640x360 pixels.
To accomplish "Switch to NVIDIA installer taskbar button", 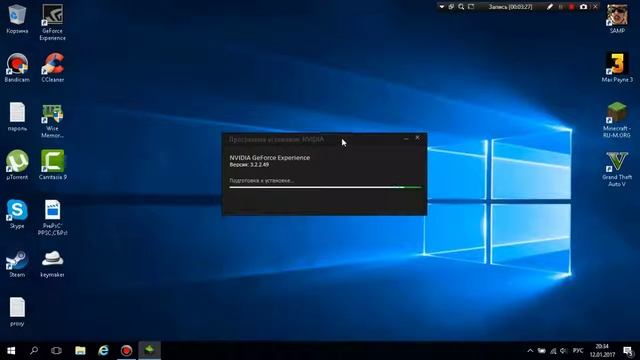I will (149, 351).
